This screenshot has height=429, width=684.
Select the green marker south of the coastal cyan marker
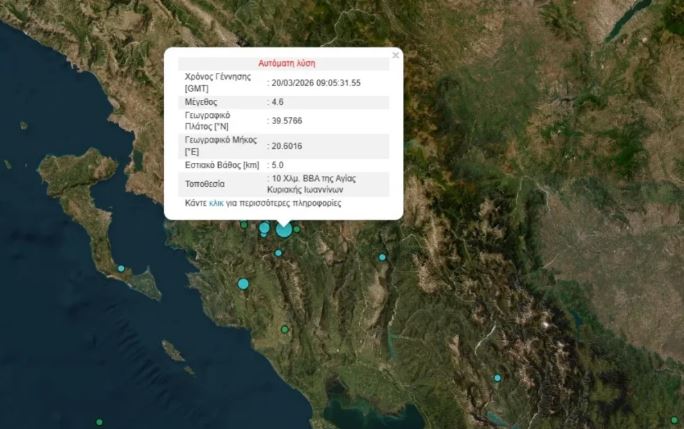tap(284, 330)
